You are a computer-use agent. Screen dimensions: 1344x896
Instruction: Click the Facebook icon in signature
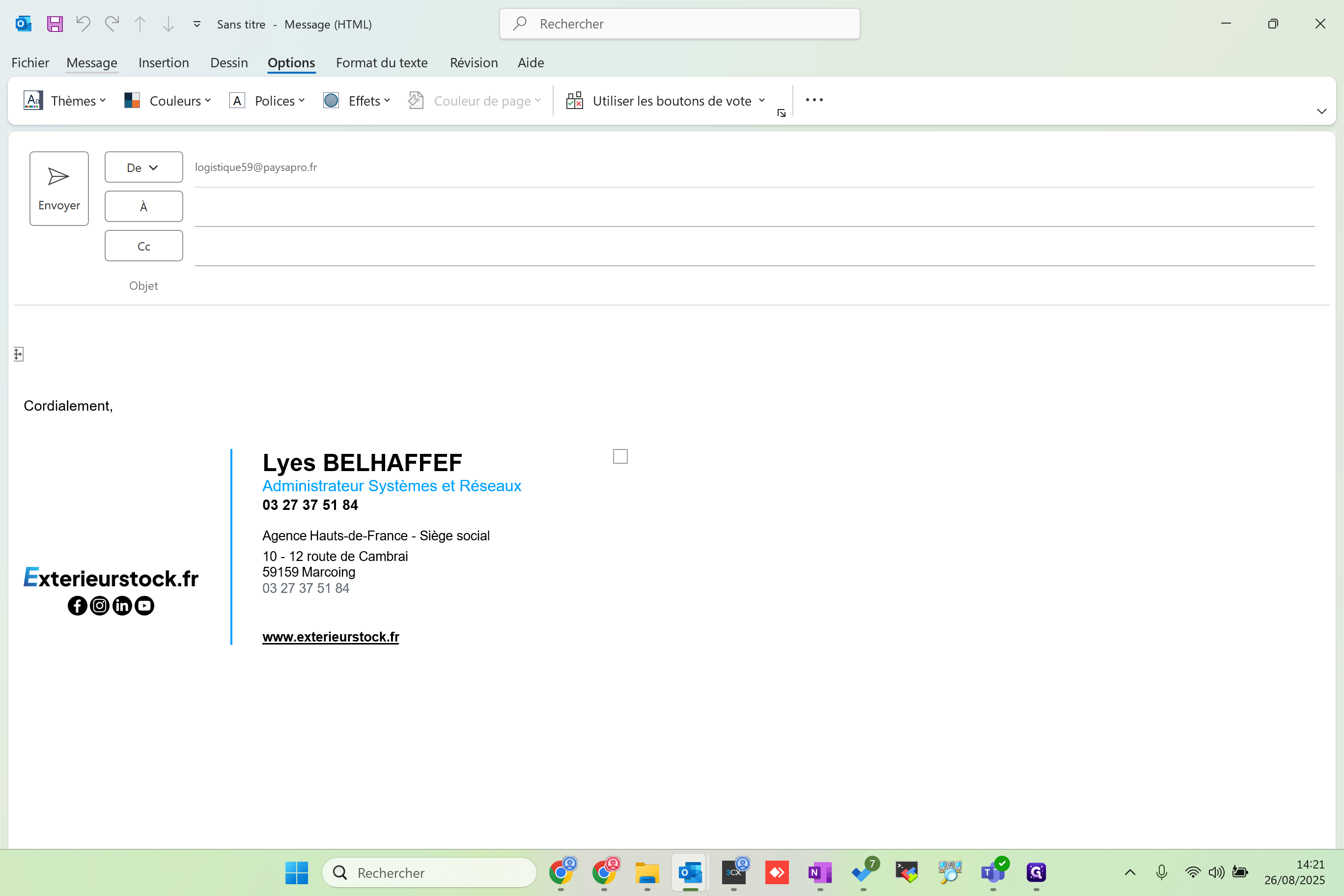coord(77,606)
